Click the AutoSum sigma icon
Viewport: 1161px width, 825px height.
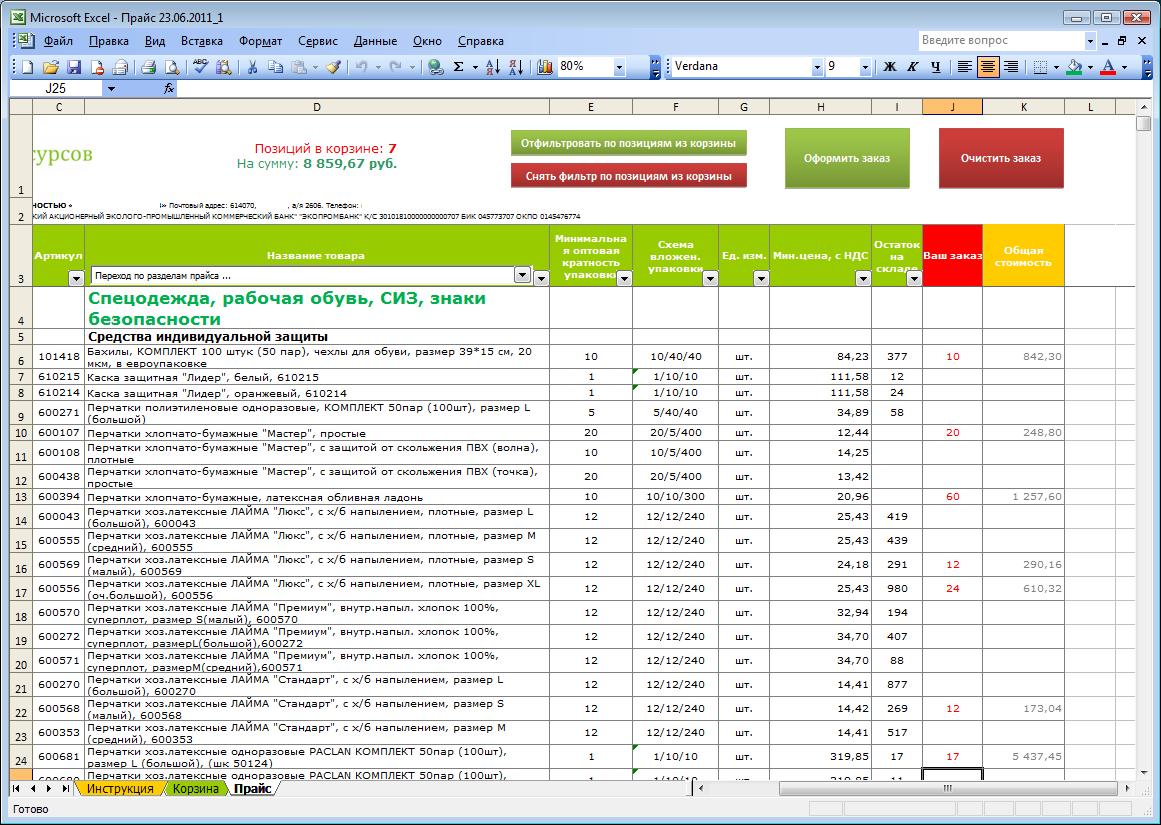coord(459,67)
